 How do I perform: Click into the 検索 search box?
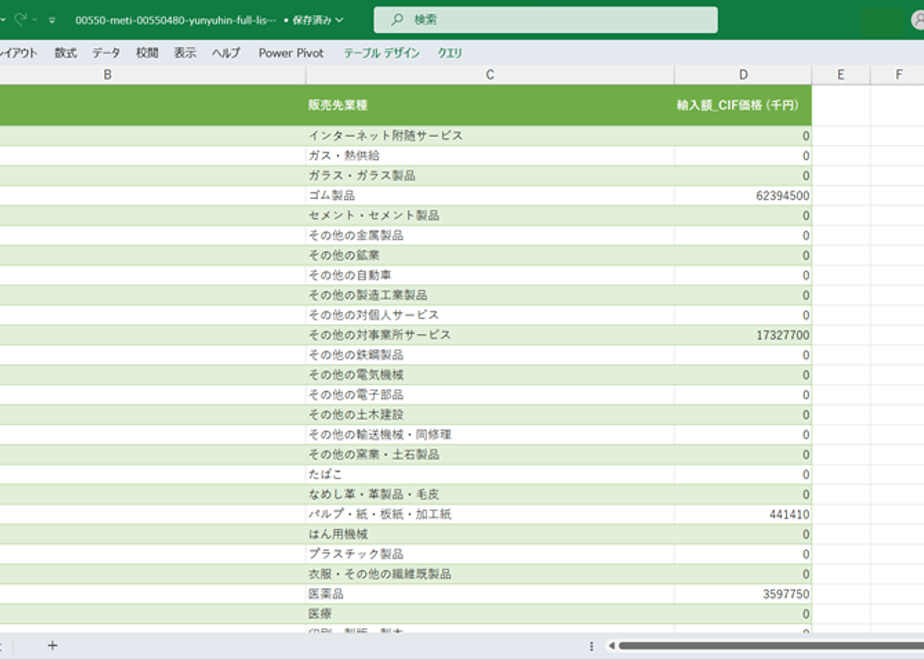pyautogui.click(x=546, y=20)
